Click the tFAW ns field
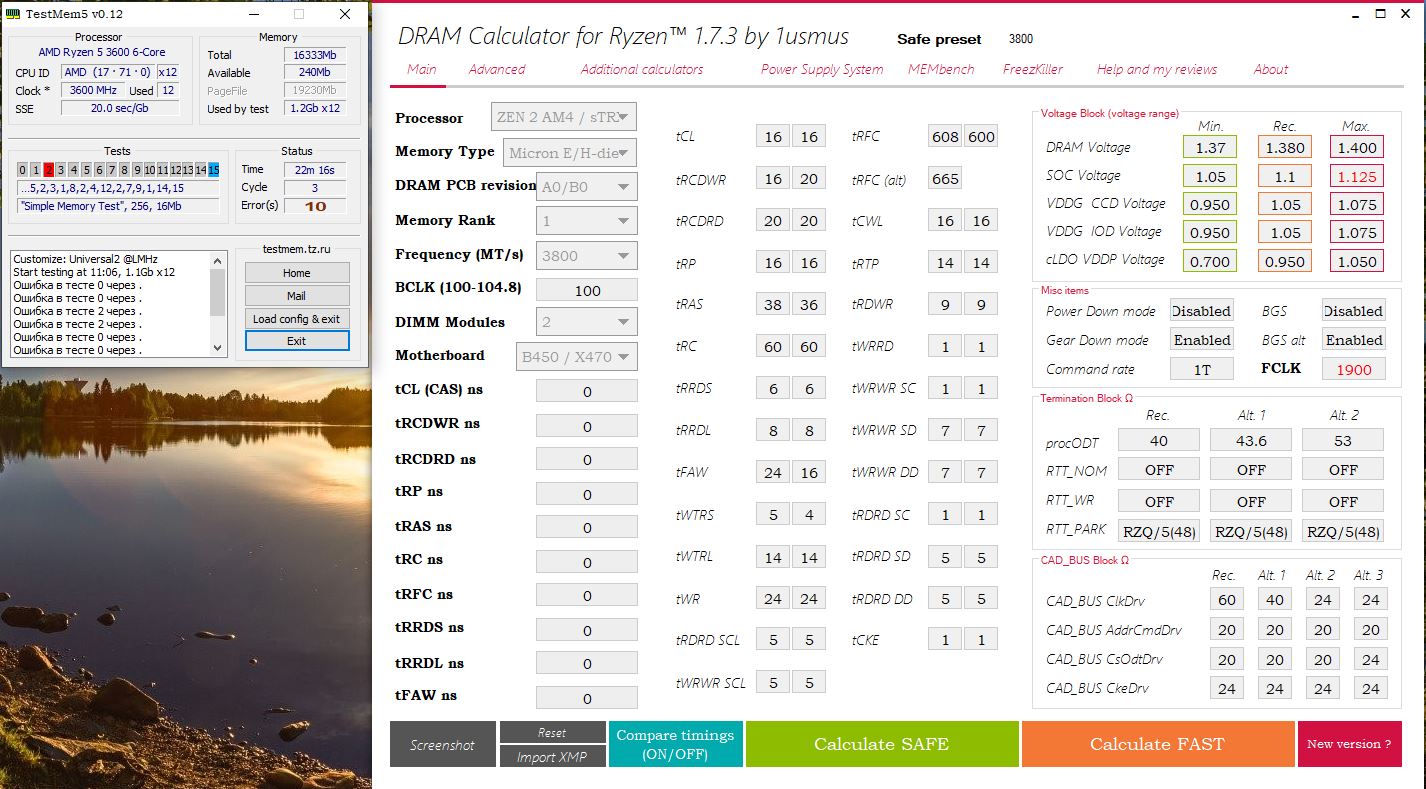The image size is (1426, 789). click(x=587, y=698)
